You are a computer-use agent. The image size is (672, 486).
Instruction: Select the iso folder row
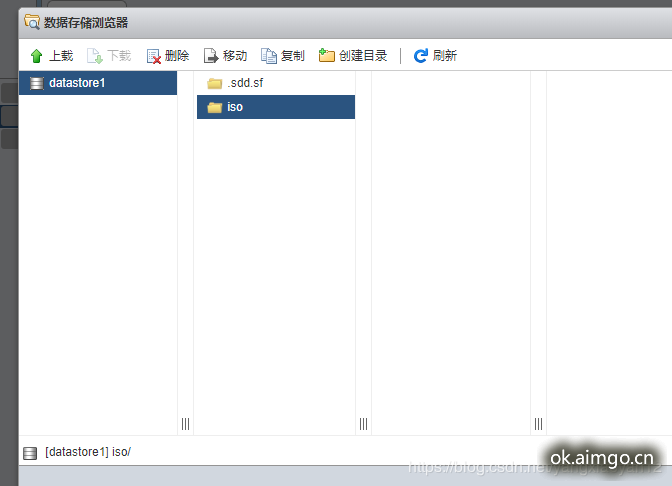pyautogui.click(x=276, y=107)
